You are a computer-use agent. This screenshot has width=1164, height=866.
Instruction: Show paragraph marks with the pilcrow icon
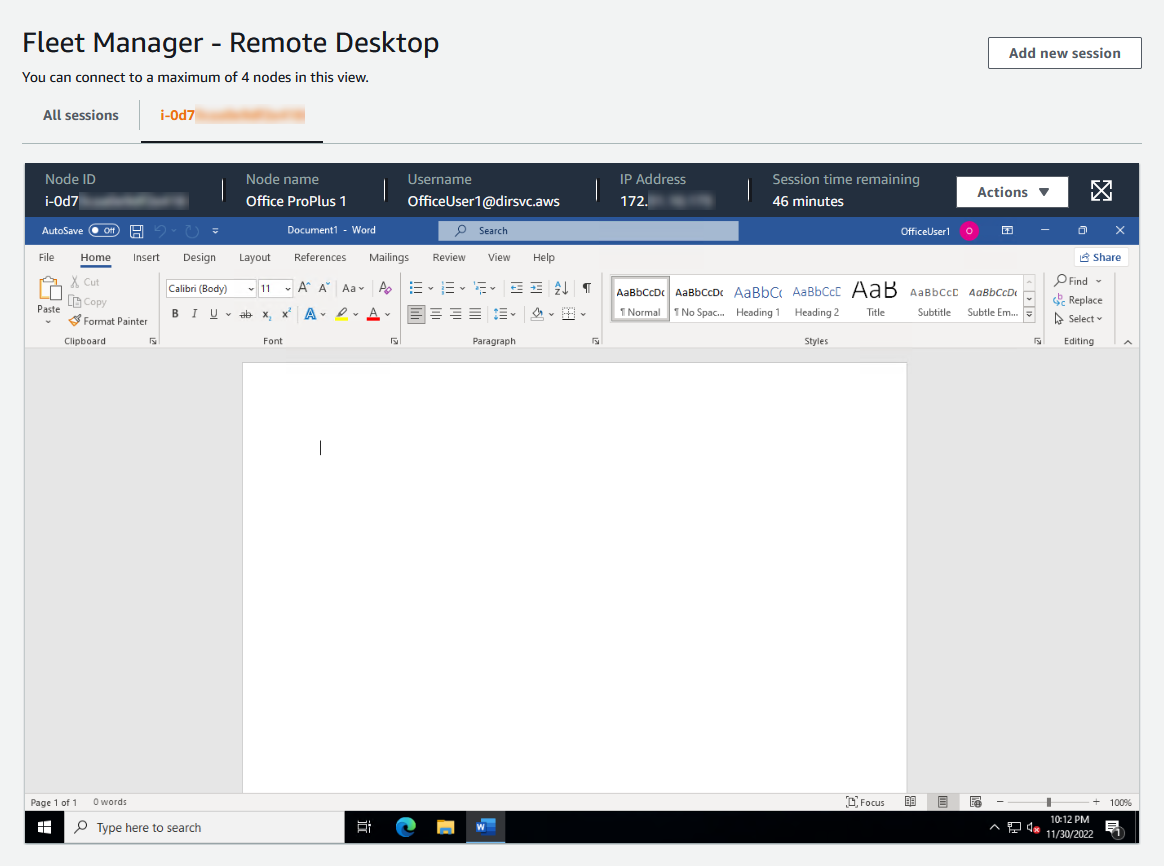587,287
